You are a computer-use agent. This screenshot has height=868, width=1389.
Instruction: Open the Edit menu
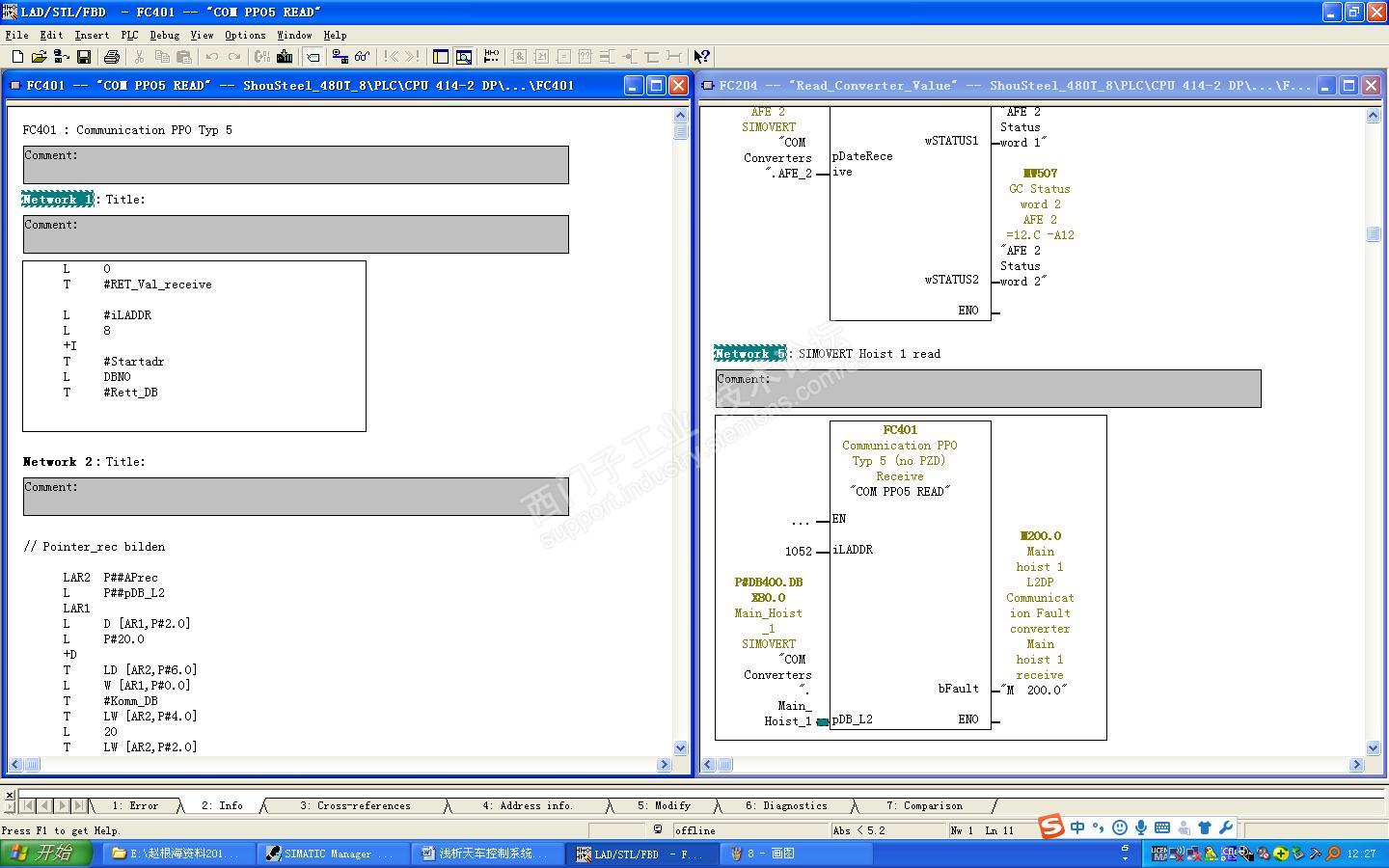point(51,35)
